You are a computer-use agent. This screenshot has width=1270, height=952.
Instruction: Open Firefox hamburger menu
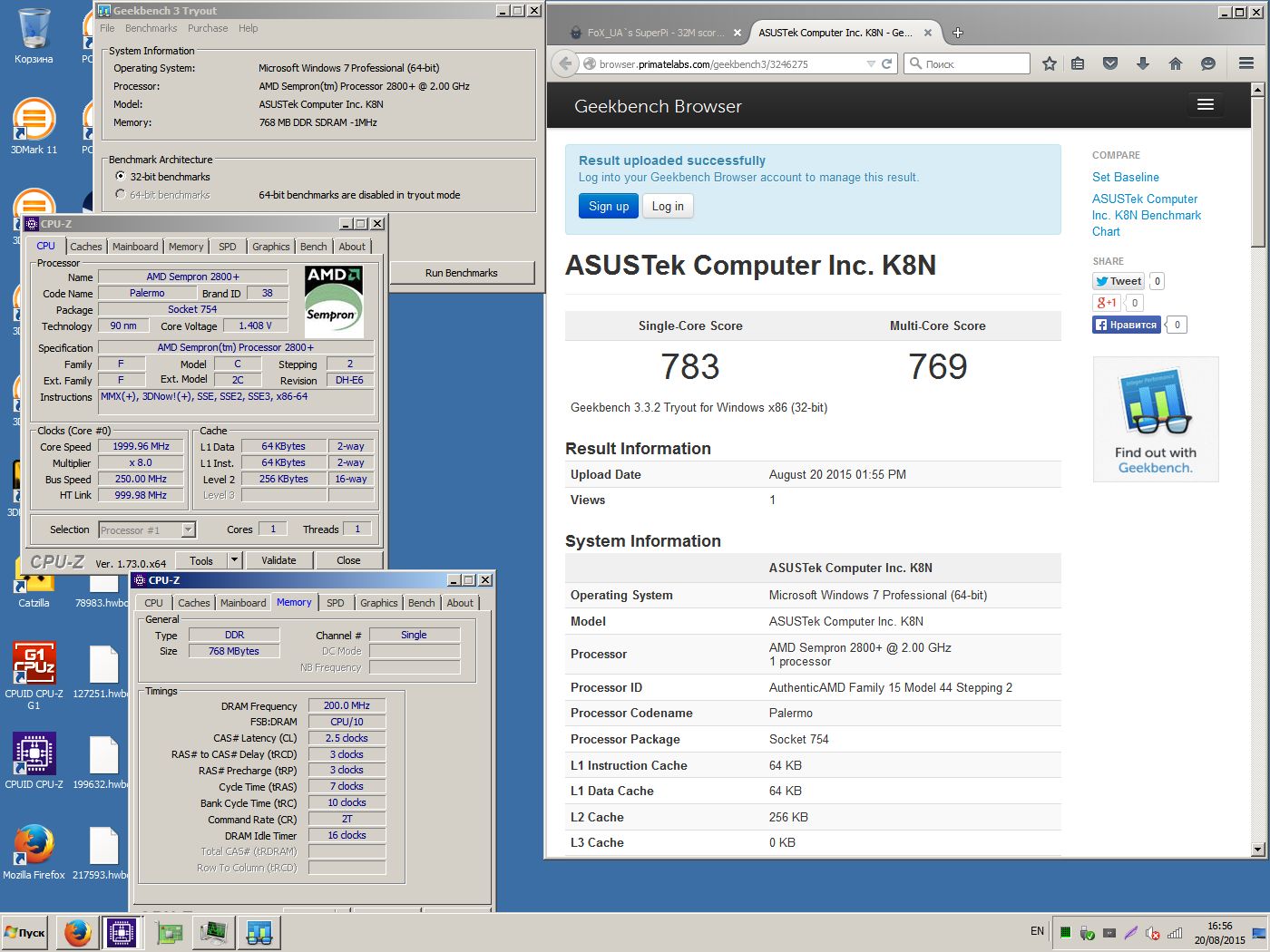(x=1246, y=63)
